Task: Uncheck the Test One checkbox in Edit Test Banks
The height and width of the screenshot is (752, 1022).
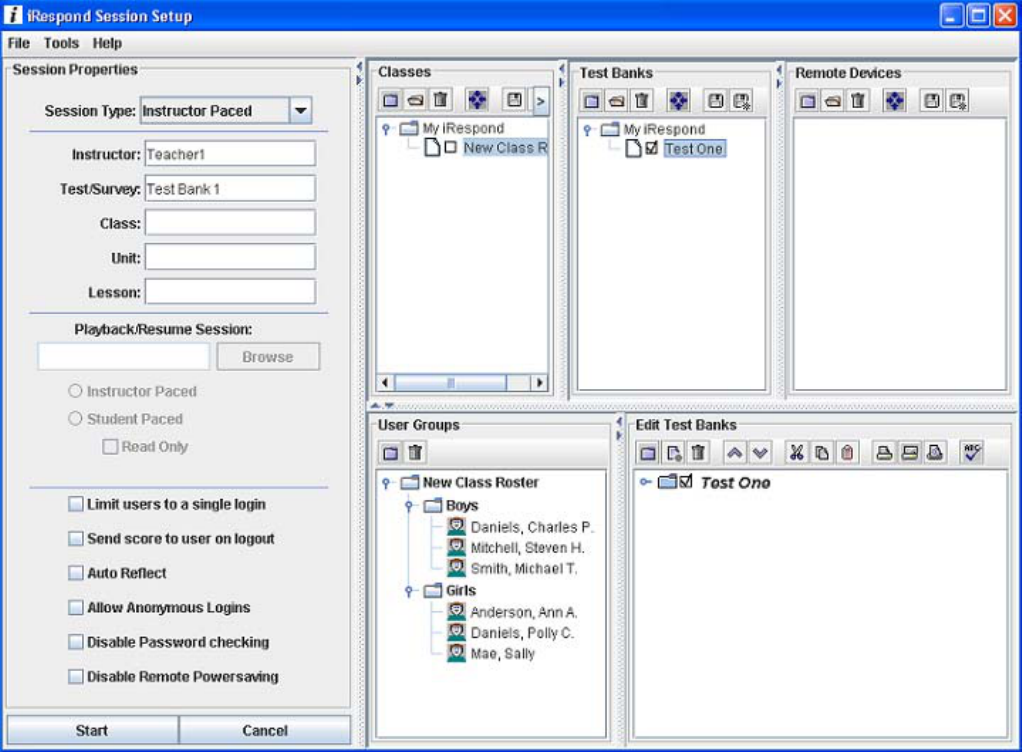Action: coord(686,482)
